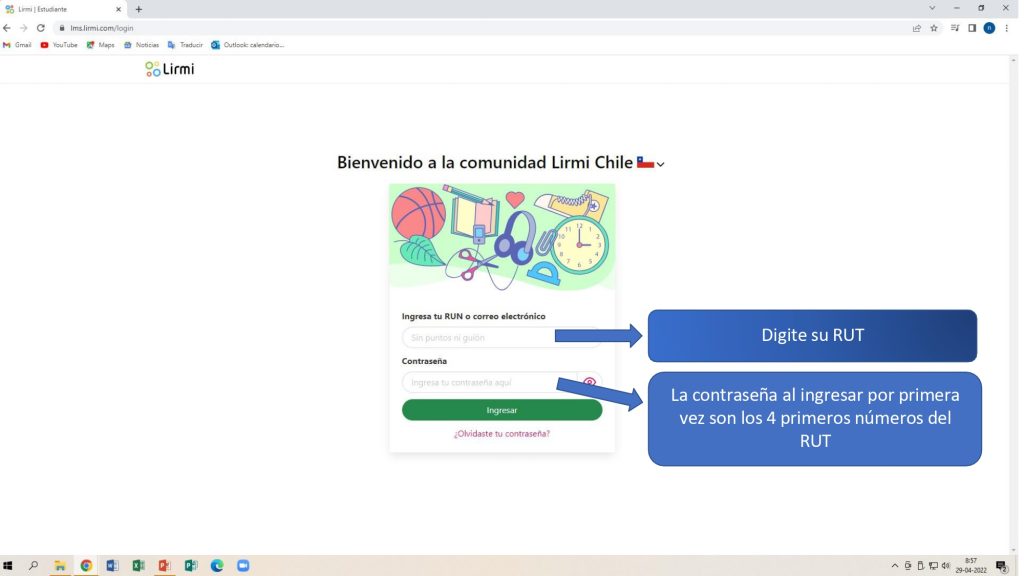The image size is (1024, 576).
Task: Open the ¿Olvidaste tu contraseña? link
Action: click(501, 433)
